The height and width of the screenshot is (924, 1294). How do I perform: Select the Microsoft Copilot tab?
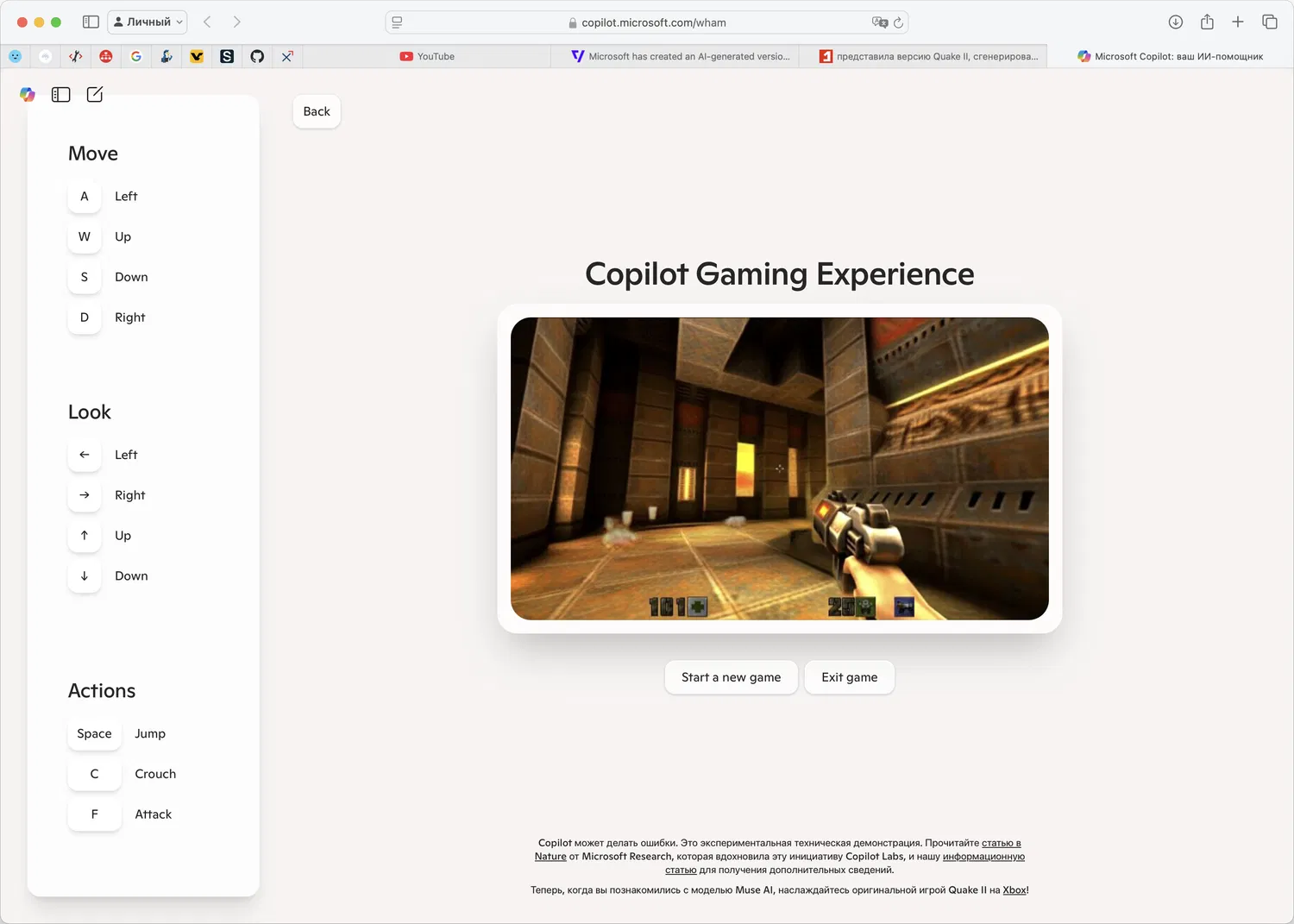click(x=1170, y=56)
